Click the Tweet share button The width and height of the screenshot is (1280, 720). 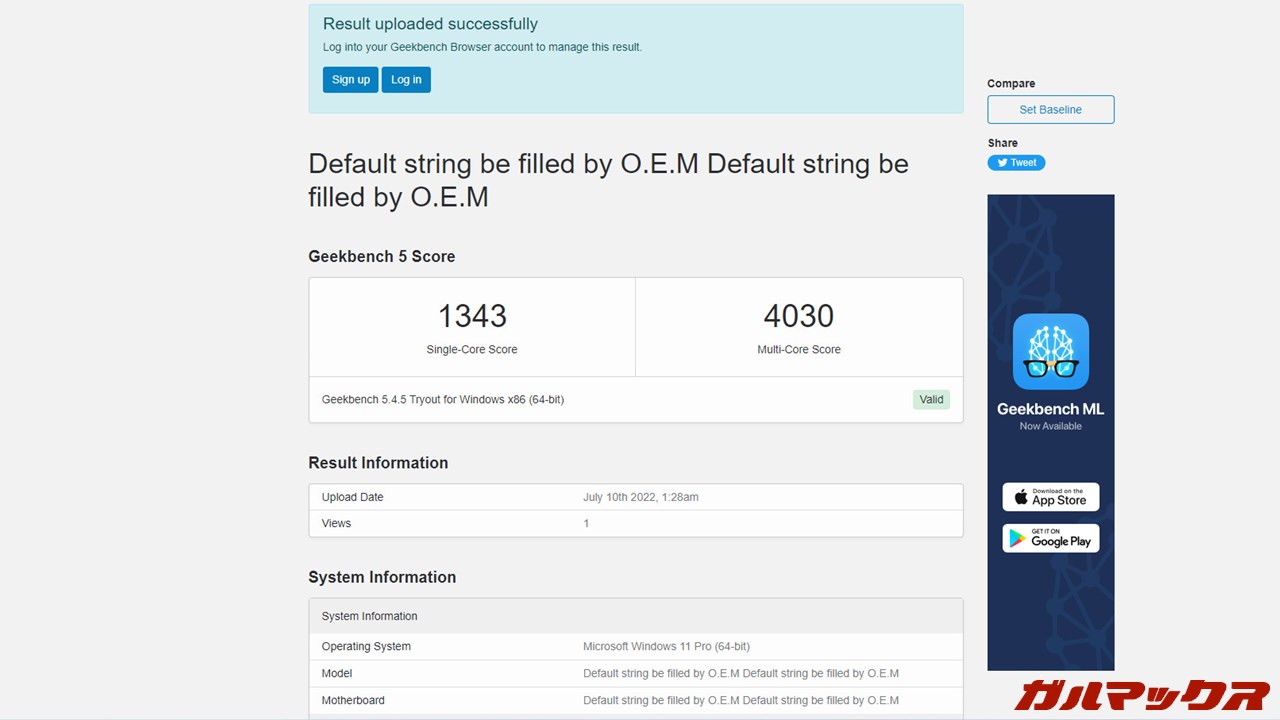pyautogui.click(x=1016, y=163)
